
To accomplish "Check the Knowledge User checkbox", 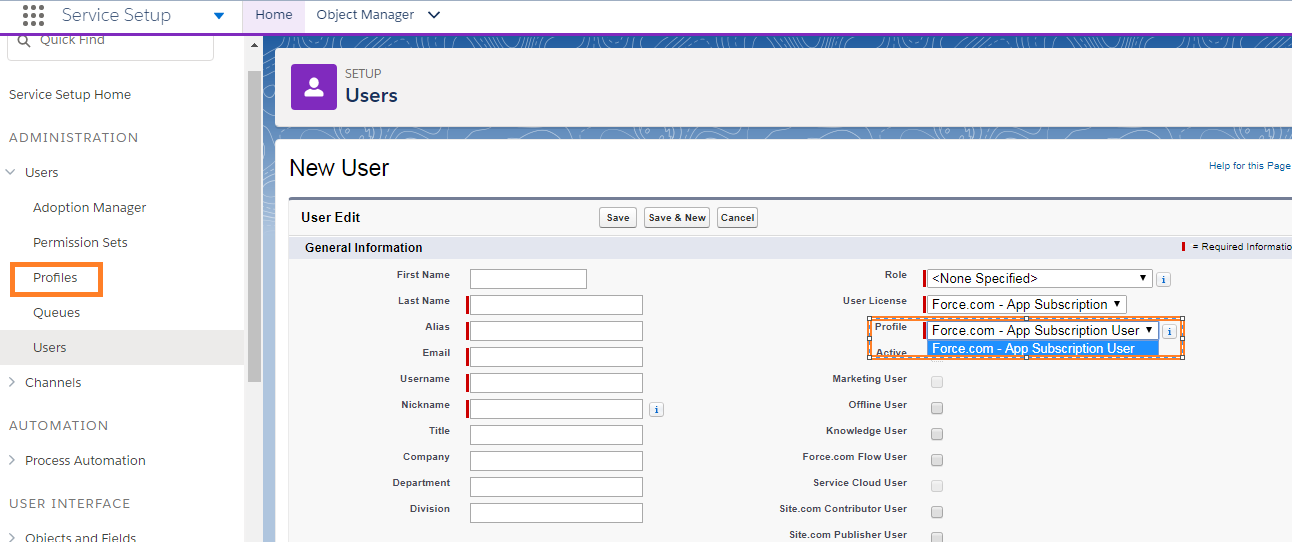I will (937, 434).
